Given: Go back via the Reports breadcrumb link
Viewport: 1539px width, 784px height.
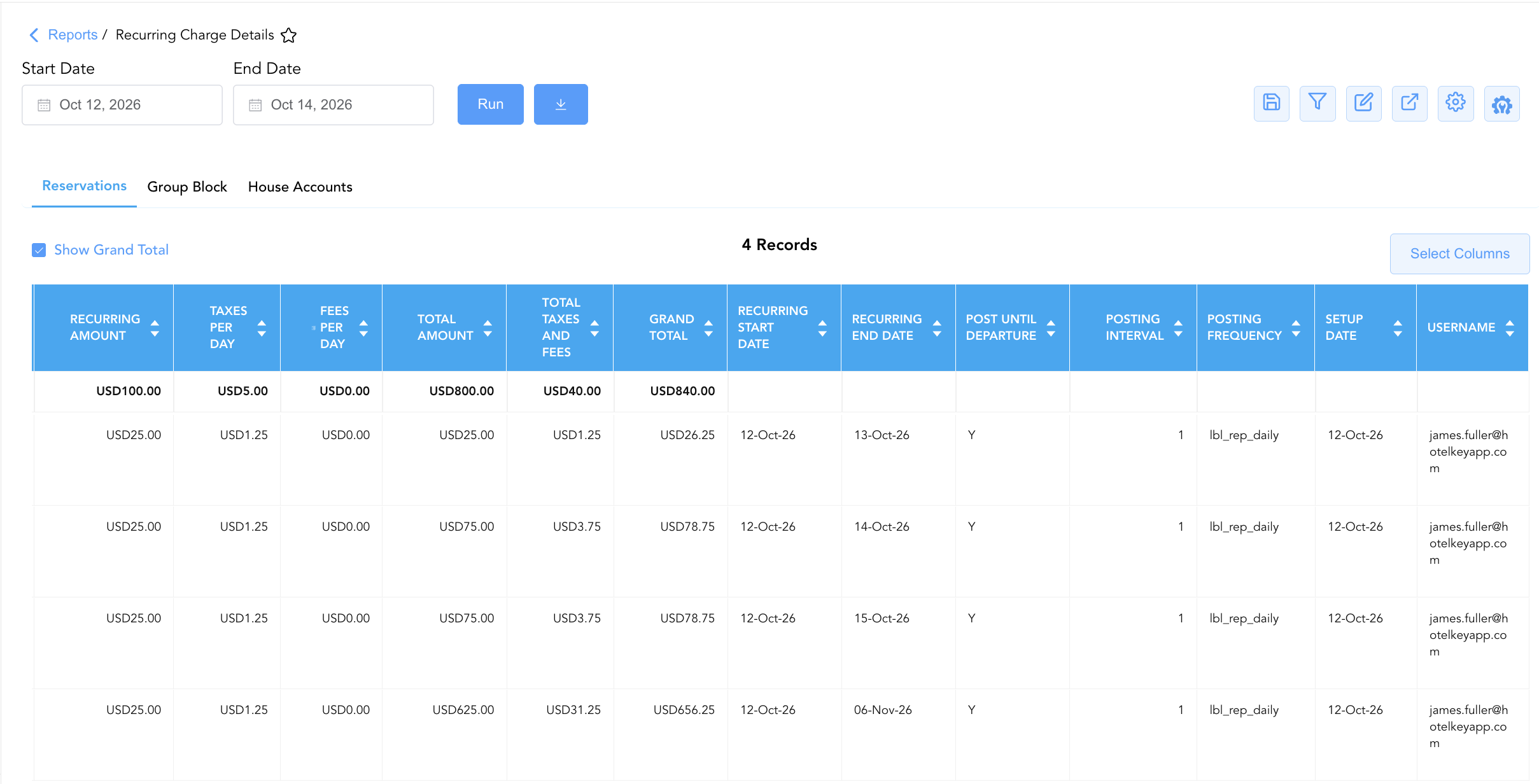Looking at the screenshot, I should [x=73, y=35].
